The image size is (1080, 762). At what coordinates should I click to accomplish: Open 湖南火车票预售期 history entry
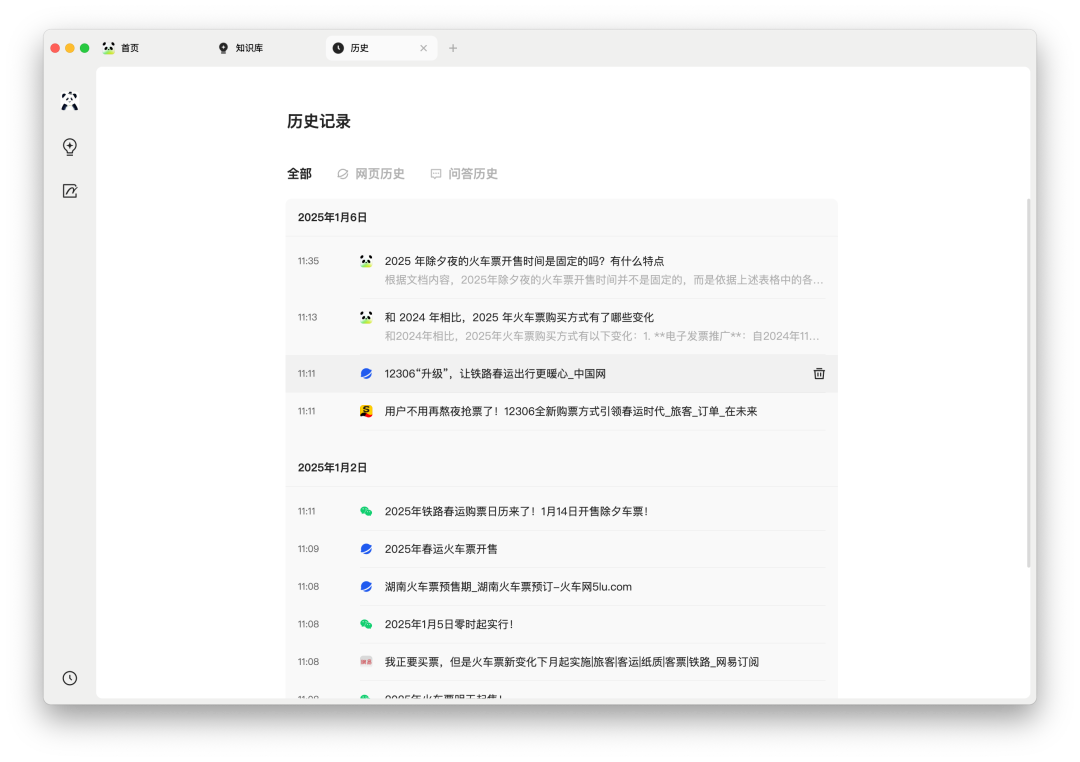click(508, 587)
